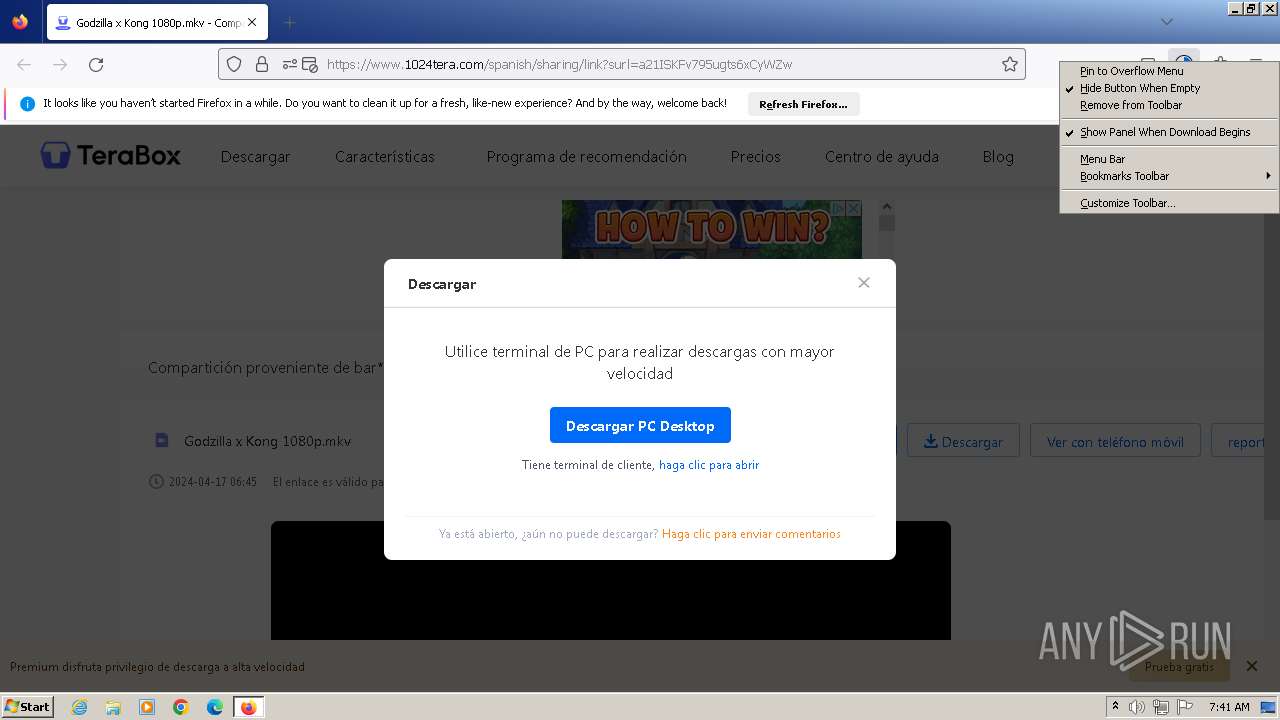Viewport: 1280px width, 720px height.
Task: Click 'haga clic para abrir' link
Action: [709, 465]
